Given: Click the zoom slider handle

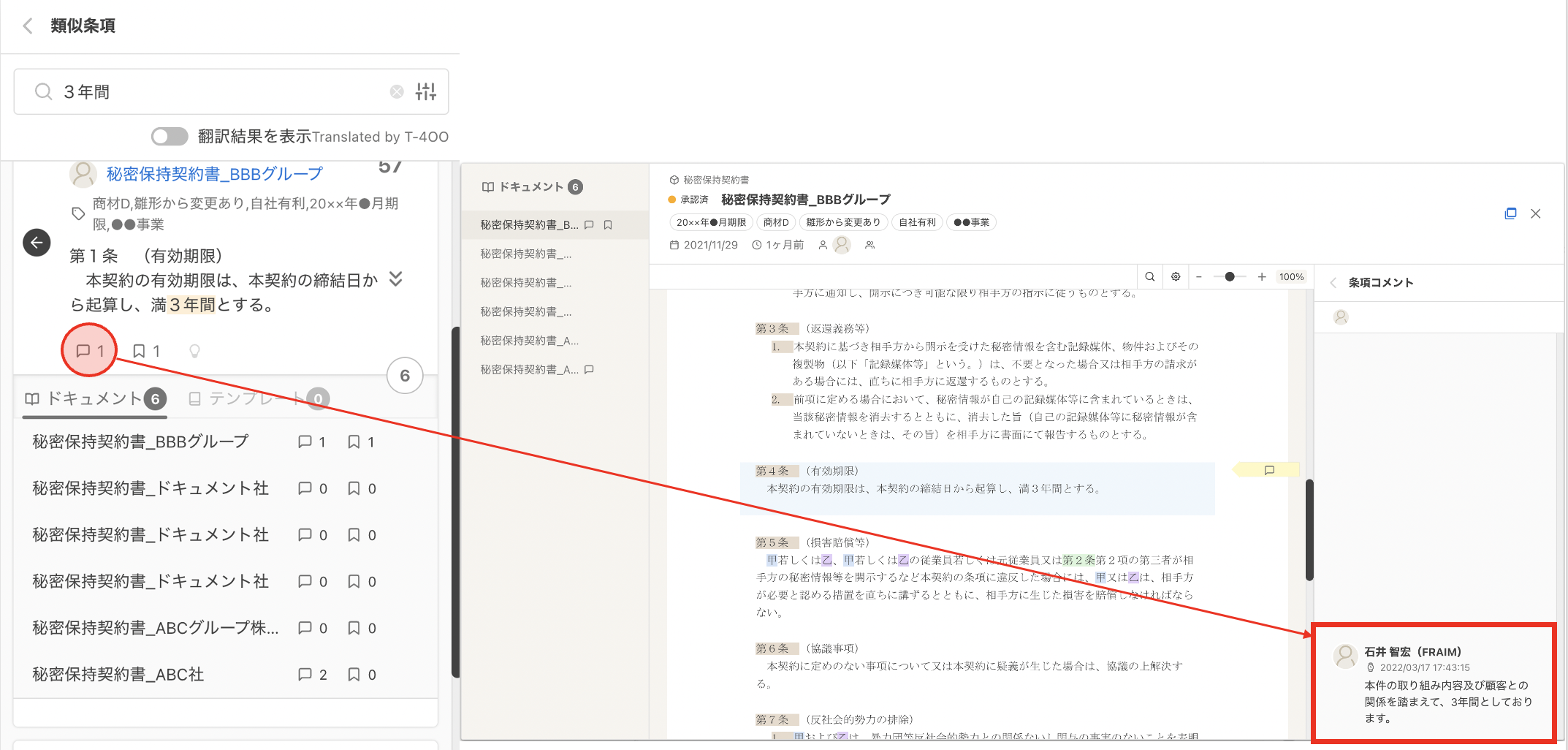Looking at the screenshot, I should click(x=1230, y=277).
